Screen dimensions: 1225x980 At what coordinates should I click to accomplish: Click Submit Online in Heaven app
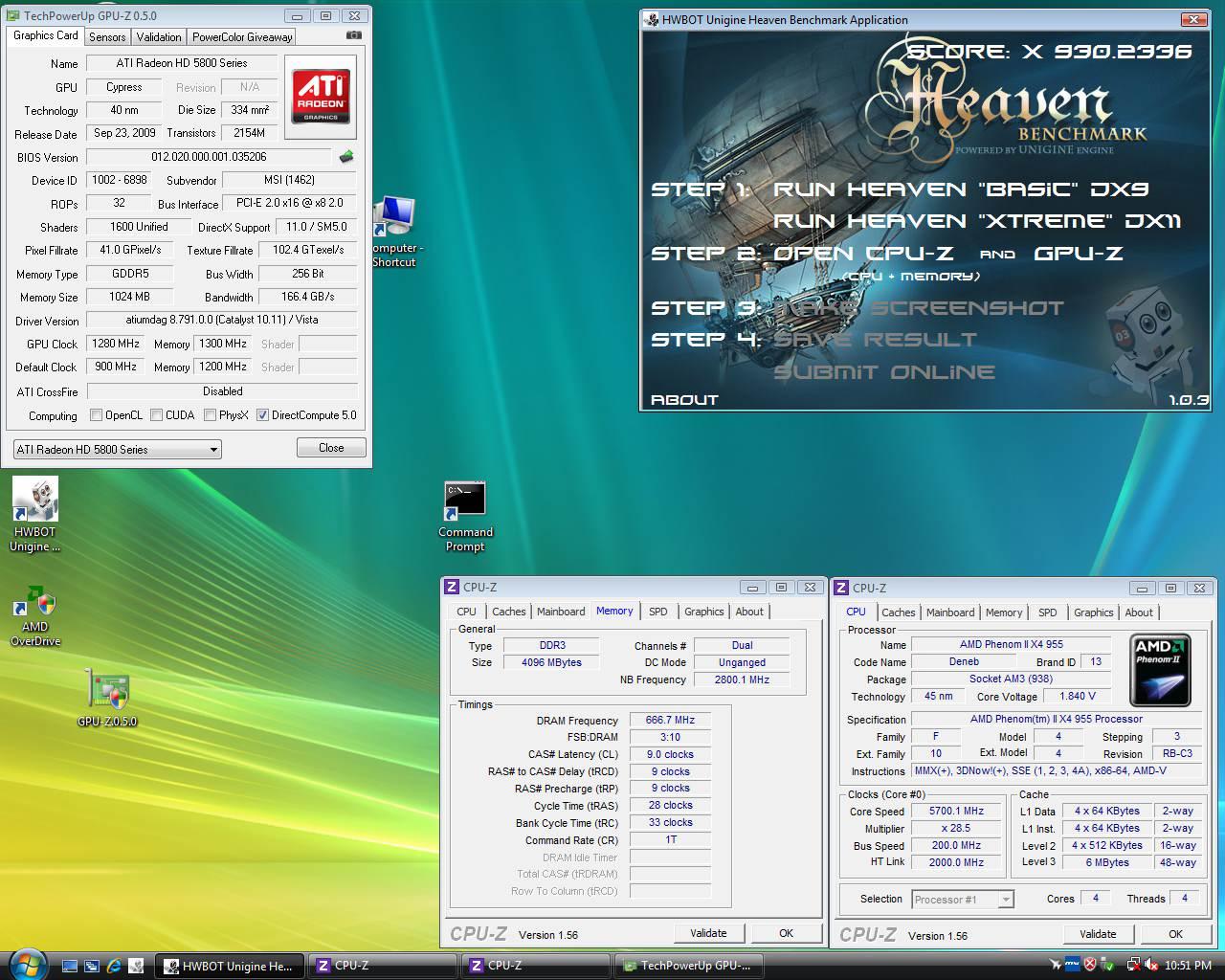click(x=884, y=372)
